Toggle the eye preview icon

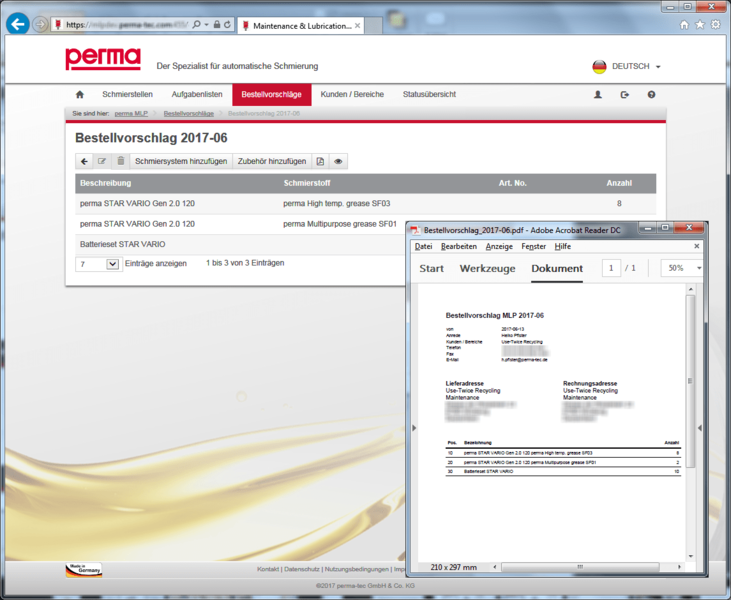point(339,161)
